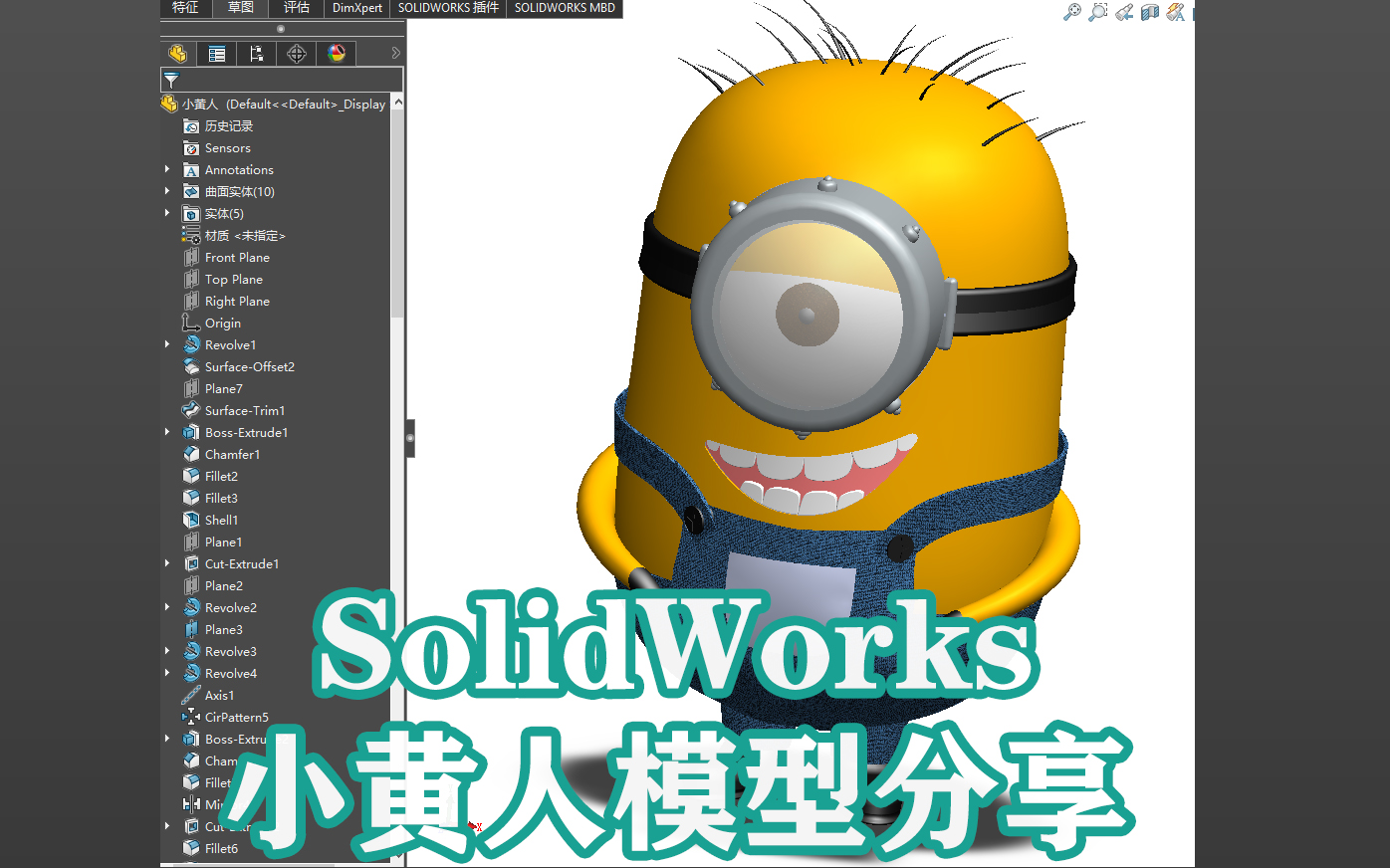Click the feature tree scroll-up arrow
Viewport: 1390px width, 868px height.
pyautogui.click(x=398, y=103)
